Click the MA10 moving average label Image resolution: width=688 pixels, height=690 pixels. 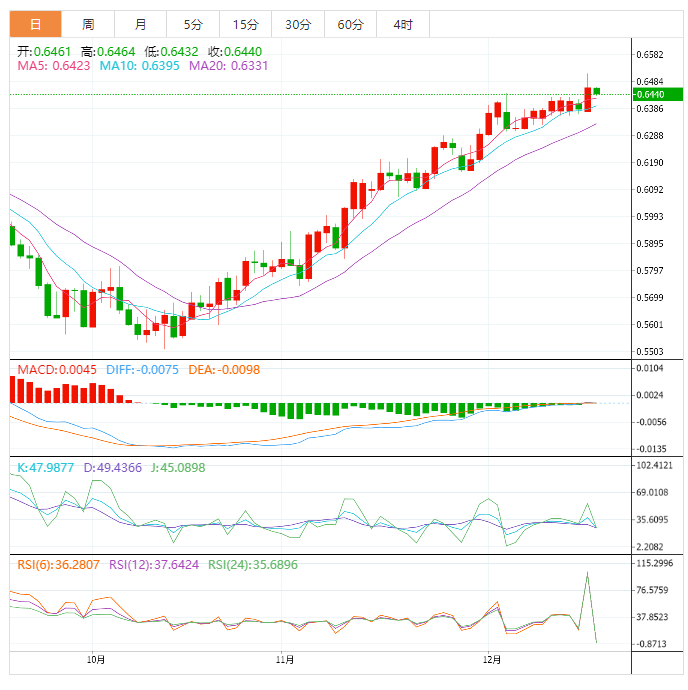coord(137,65)
